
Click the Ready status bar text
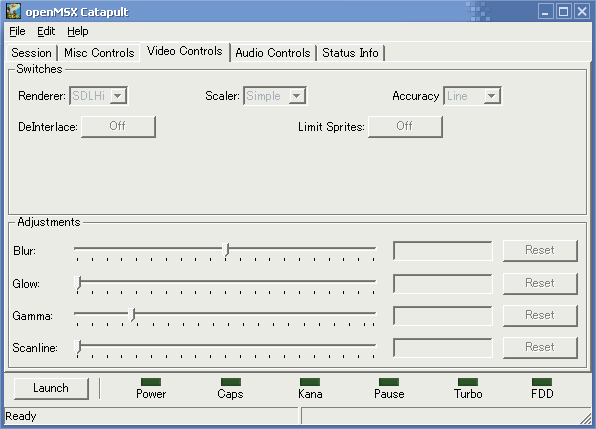[21, 416]
